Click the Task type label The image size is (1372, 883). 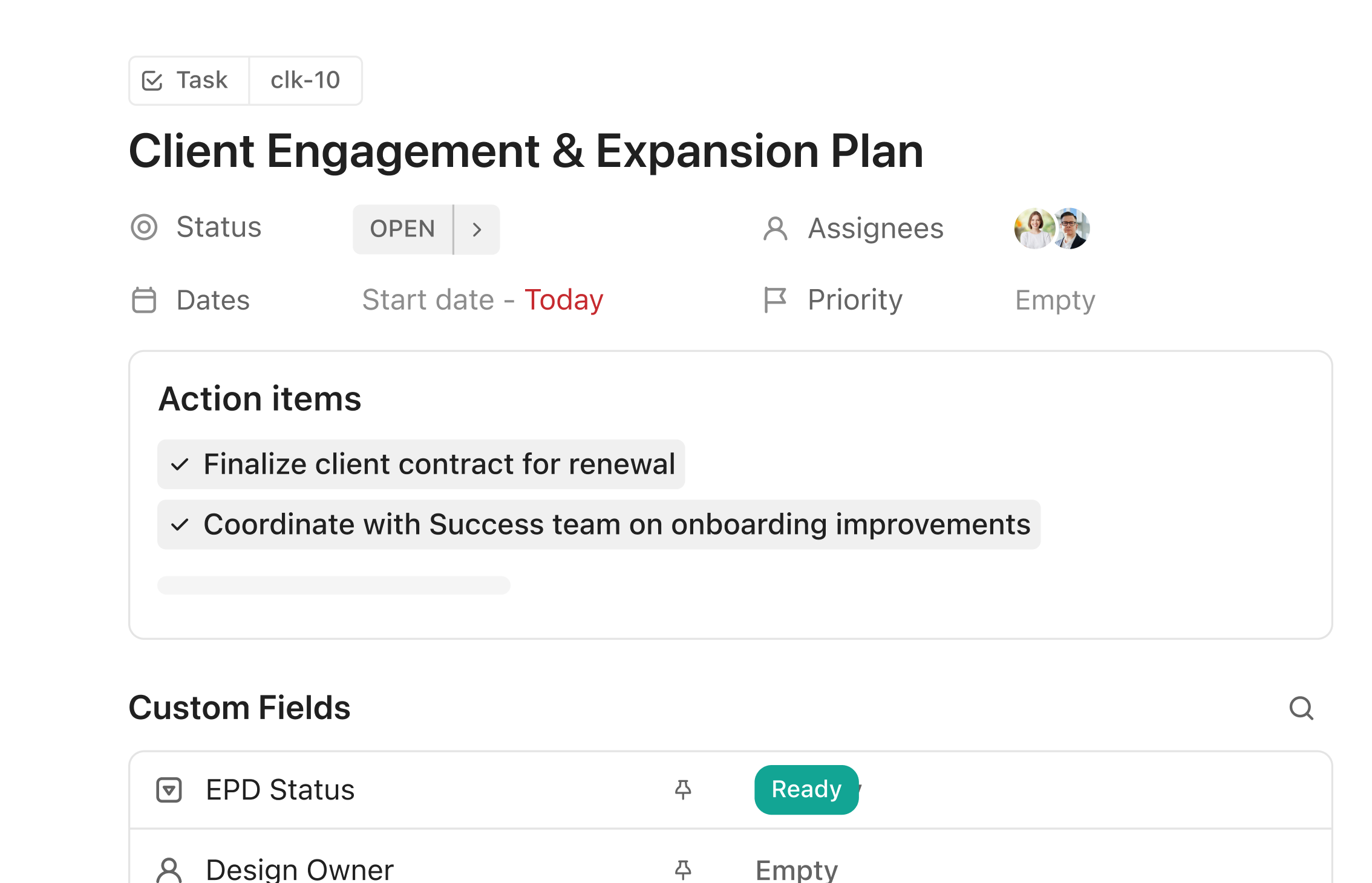201,80
